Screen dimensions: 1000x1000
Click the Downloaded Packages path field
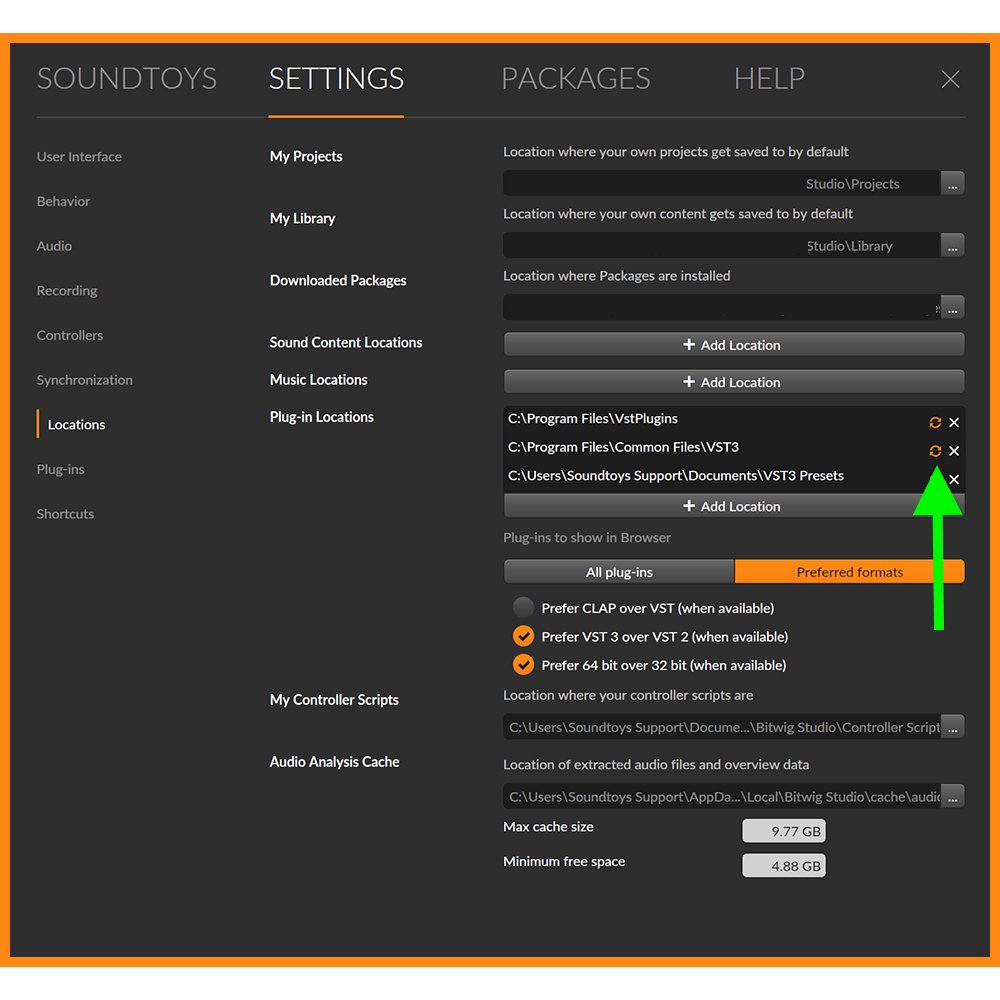(722, 307)
